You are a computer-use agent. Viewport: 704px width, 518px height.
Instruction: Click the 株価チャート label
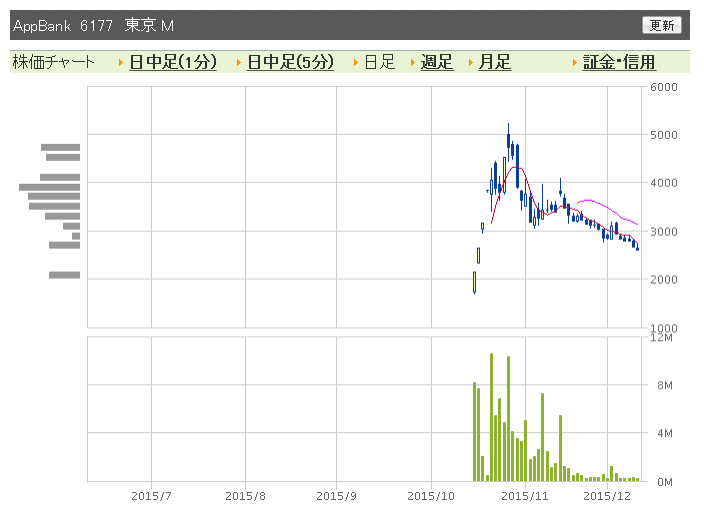pos(53,62)
